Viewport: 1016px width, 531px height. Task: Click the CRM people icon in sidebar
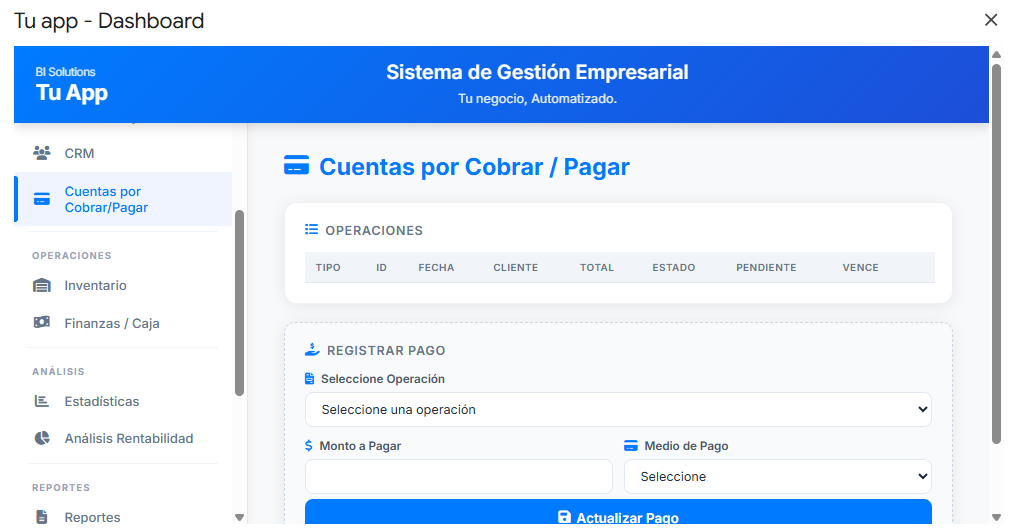point(42,153)
